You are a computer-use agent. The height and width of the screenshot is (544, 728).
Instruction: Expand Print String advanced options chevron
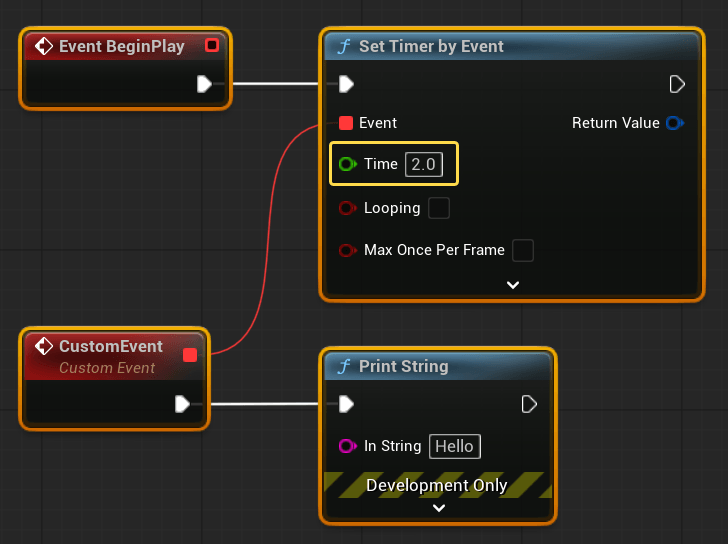[437, 508]
